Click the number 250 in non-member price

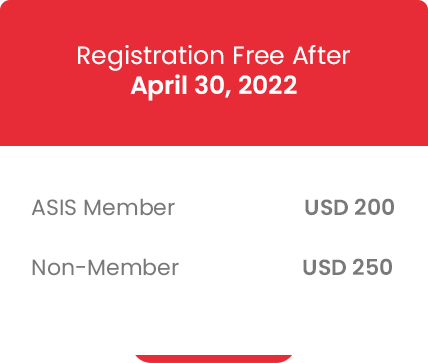tap(372, 267)
